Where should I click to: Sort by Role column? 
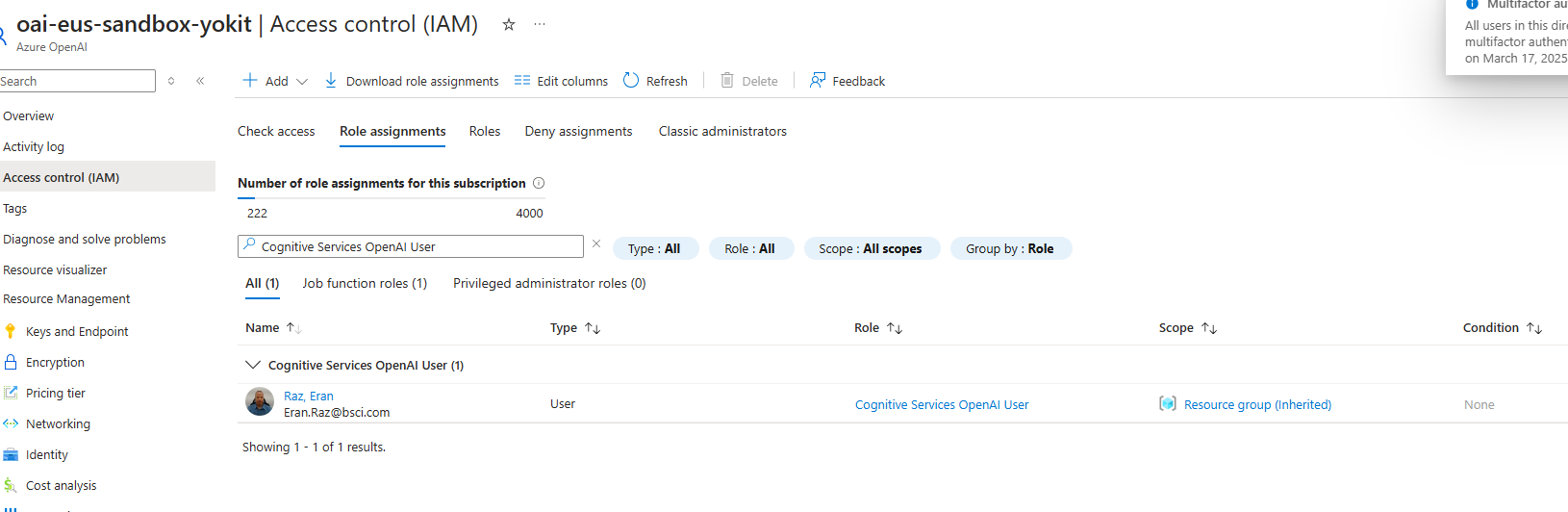[x=878, y=328]
